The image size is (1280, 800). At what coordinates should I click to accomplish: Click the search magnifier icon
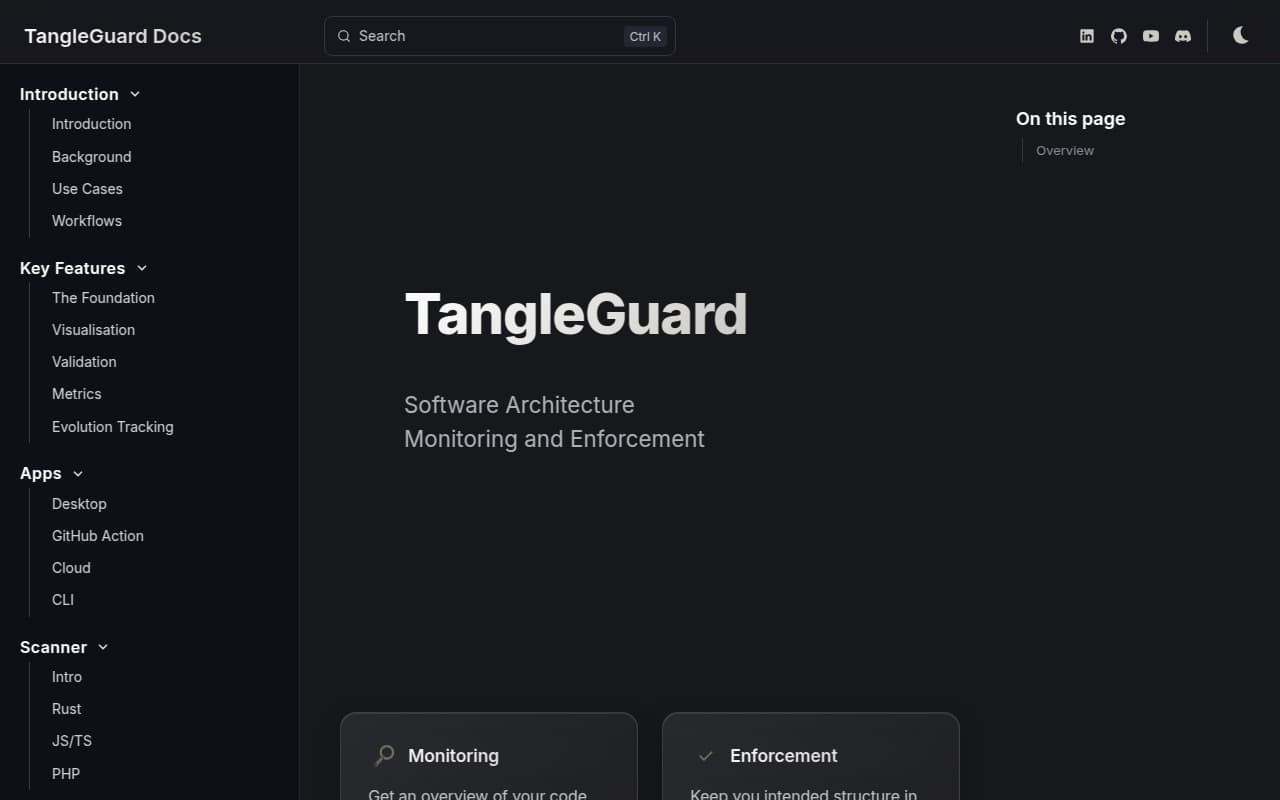pos(343,36)
